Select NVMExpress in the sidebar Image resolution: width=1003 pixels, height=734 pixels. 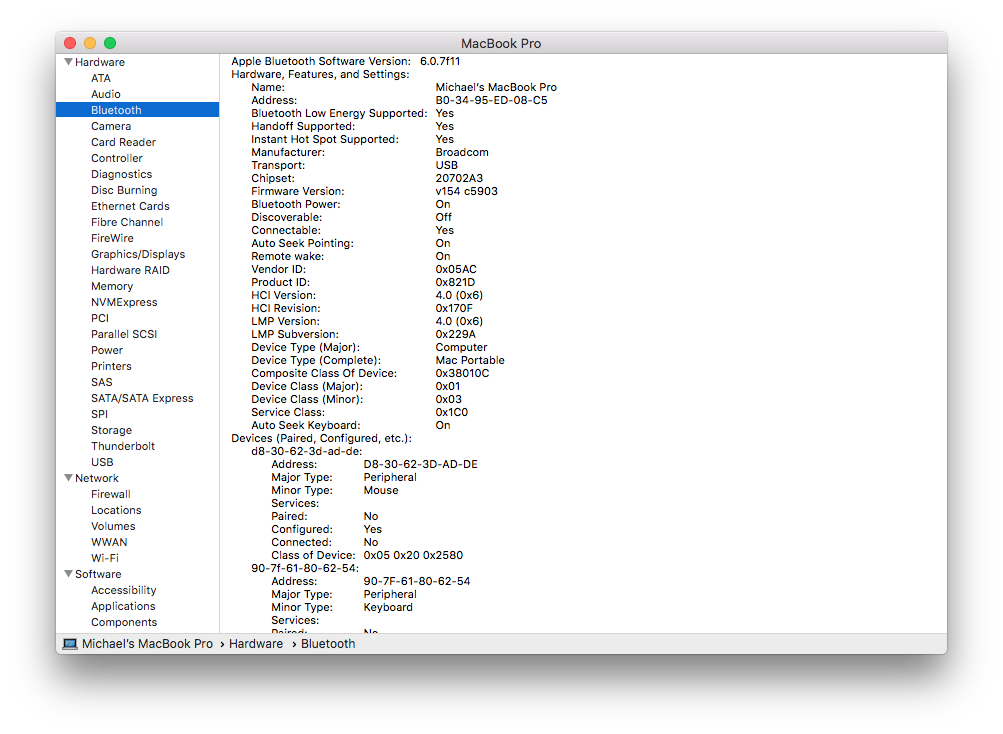124,302
